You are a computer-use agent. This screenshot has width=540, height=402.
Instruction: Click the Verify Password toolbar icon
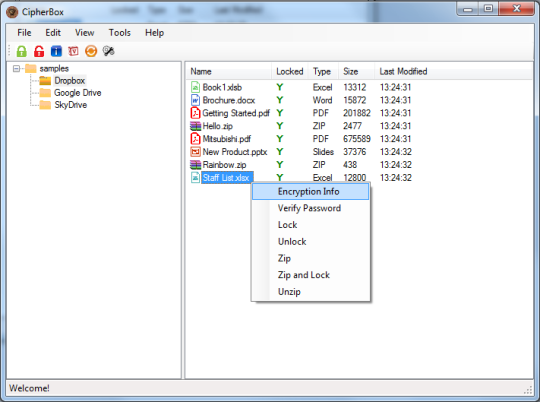coord(73,51)
